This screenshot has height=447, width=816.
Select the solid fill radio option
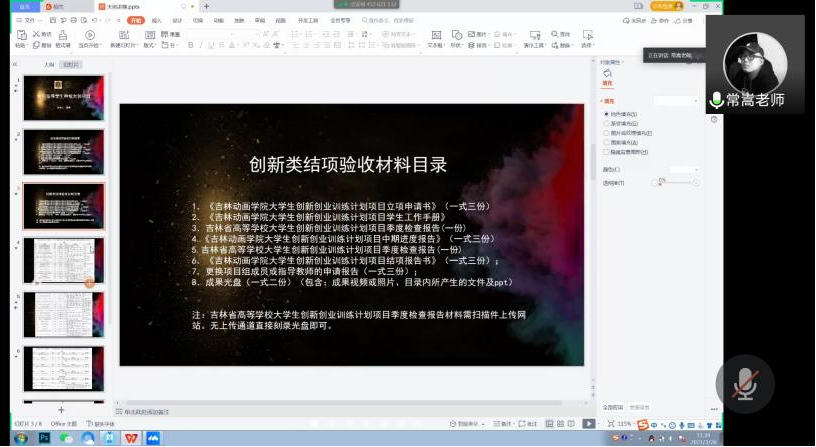pos(606,114)
